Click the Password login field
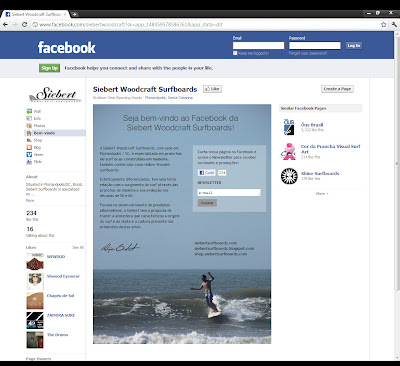 click(315, 46)
